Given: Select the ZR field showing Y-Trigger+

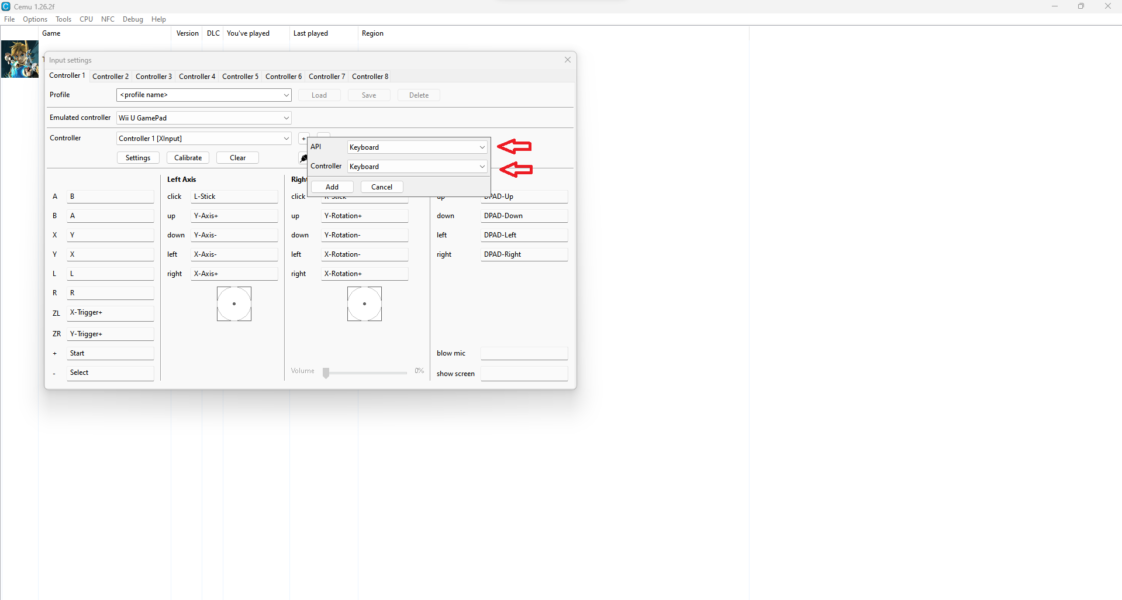Looking at the screenshot, I should tap(110, 334).
